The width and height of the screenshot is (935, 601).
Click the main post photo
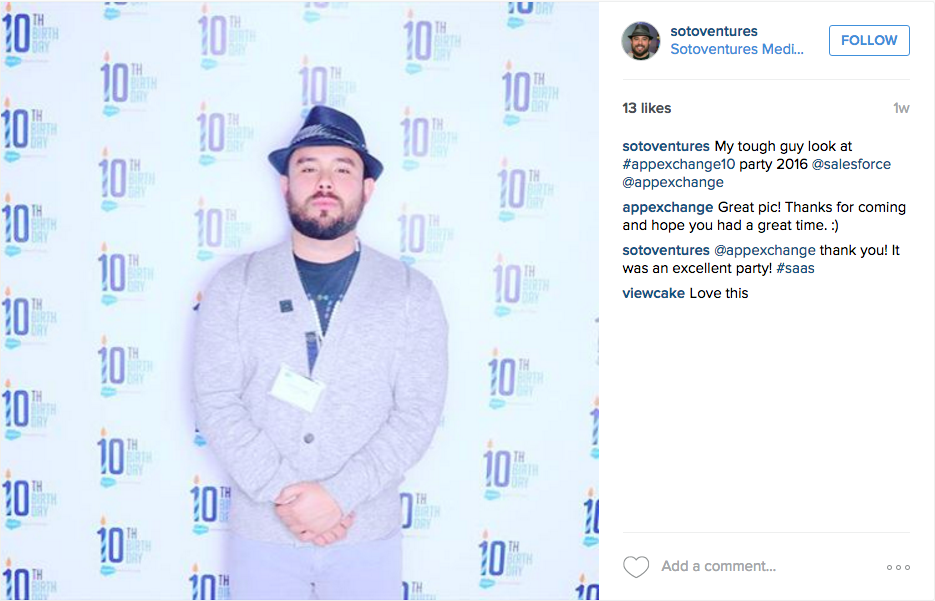(299, 300)
